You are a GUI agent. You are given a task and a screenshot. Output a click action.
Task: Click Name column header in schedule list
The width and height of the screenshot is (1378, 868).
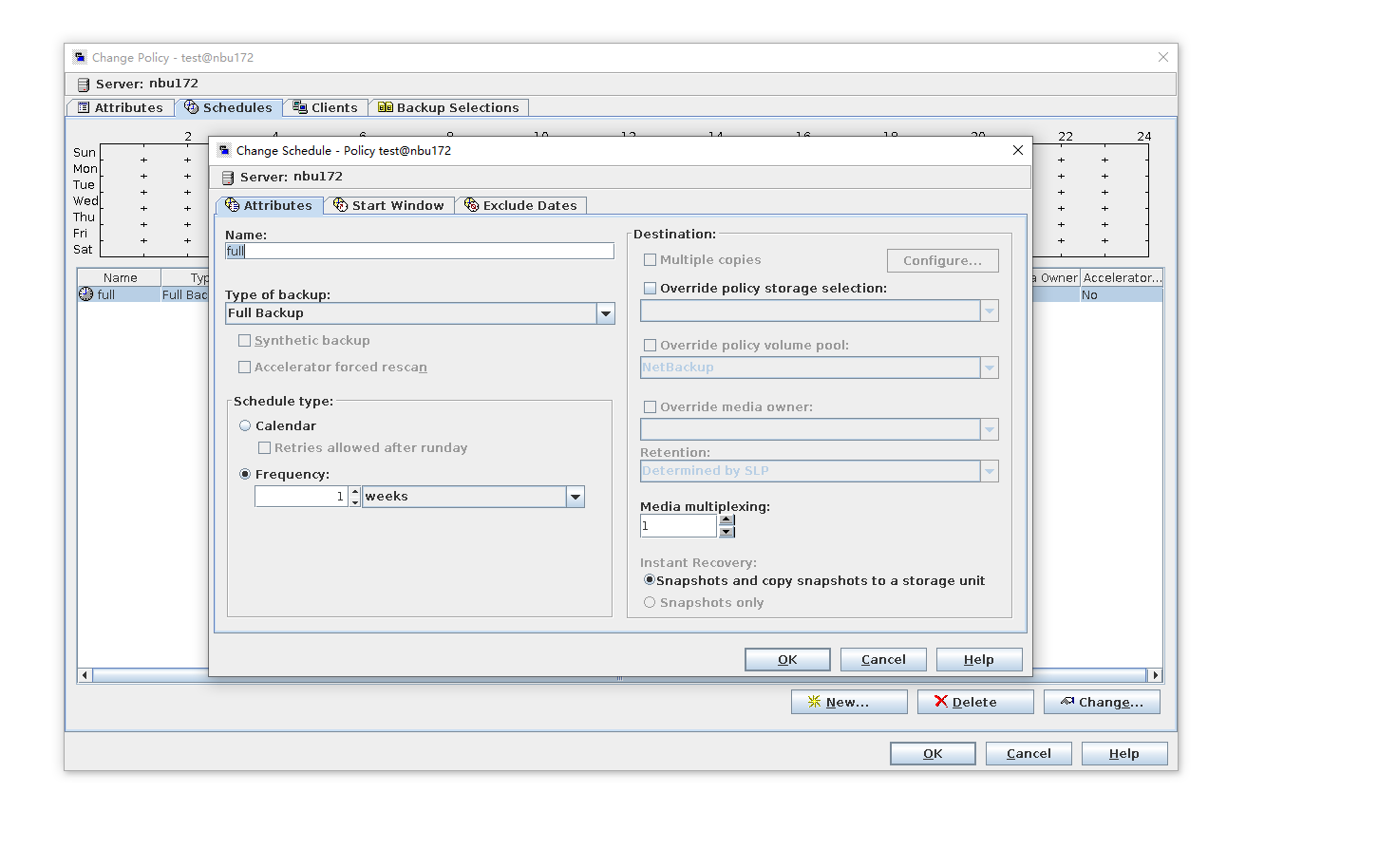(x=120, y=277)
